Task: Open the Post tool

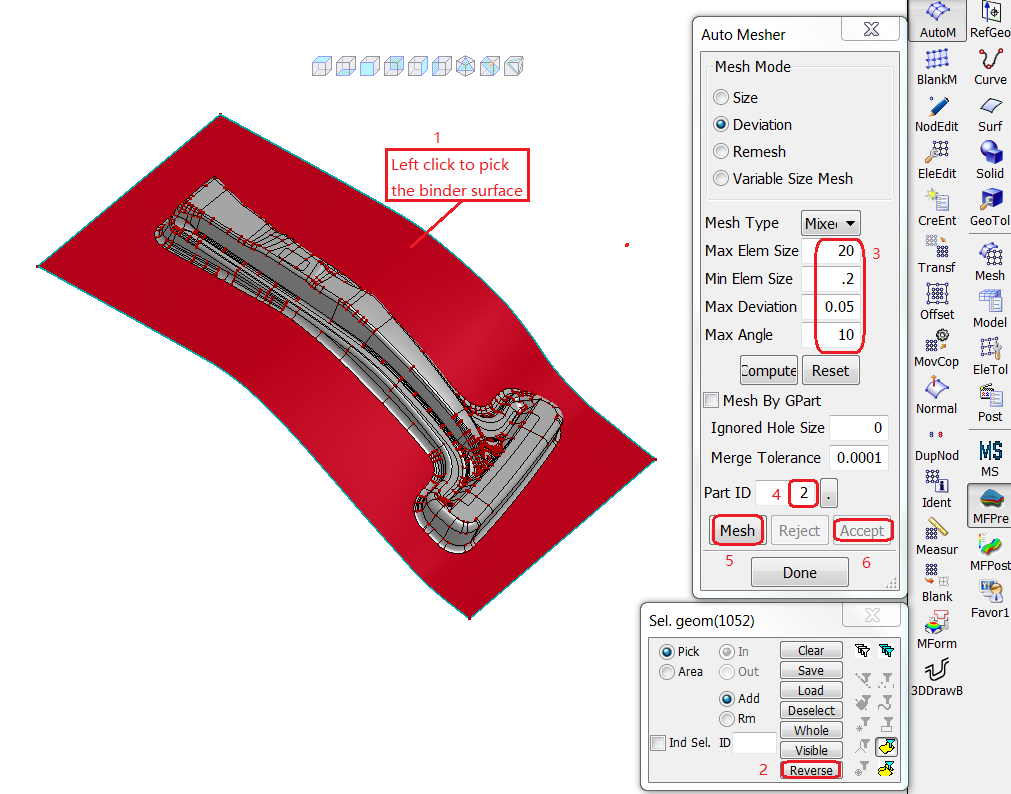Action: click(990, 404)
